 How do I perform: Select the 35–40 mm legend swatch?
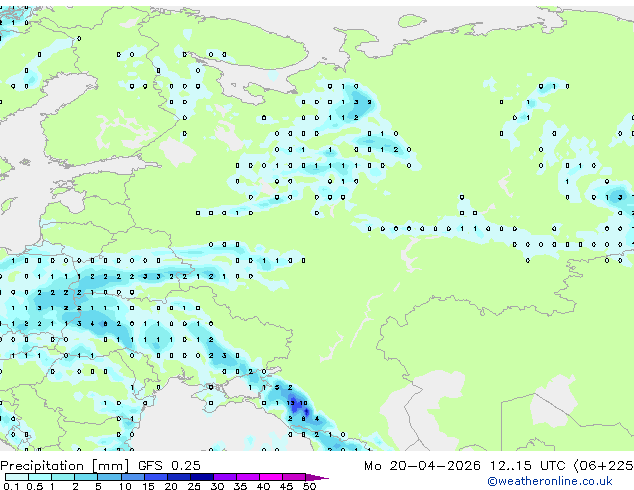tap(248, 477)
